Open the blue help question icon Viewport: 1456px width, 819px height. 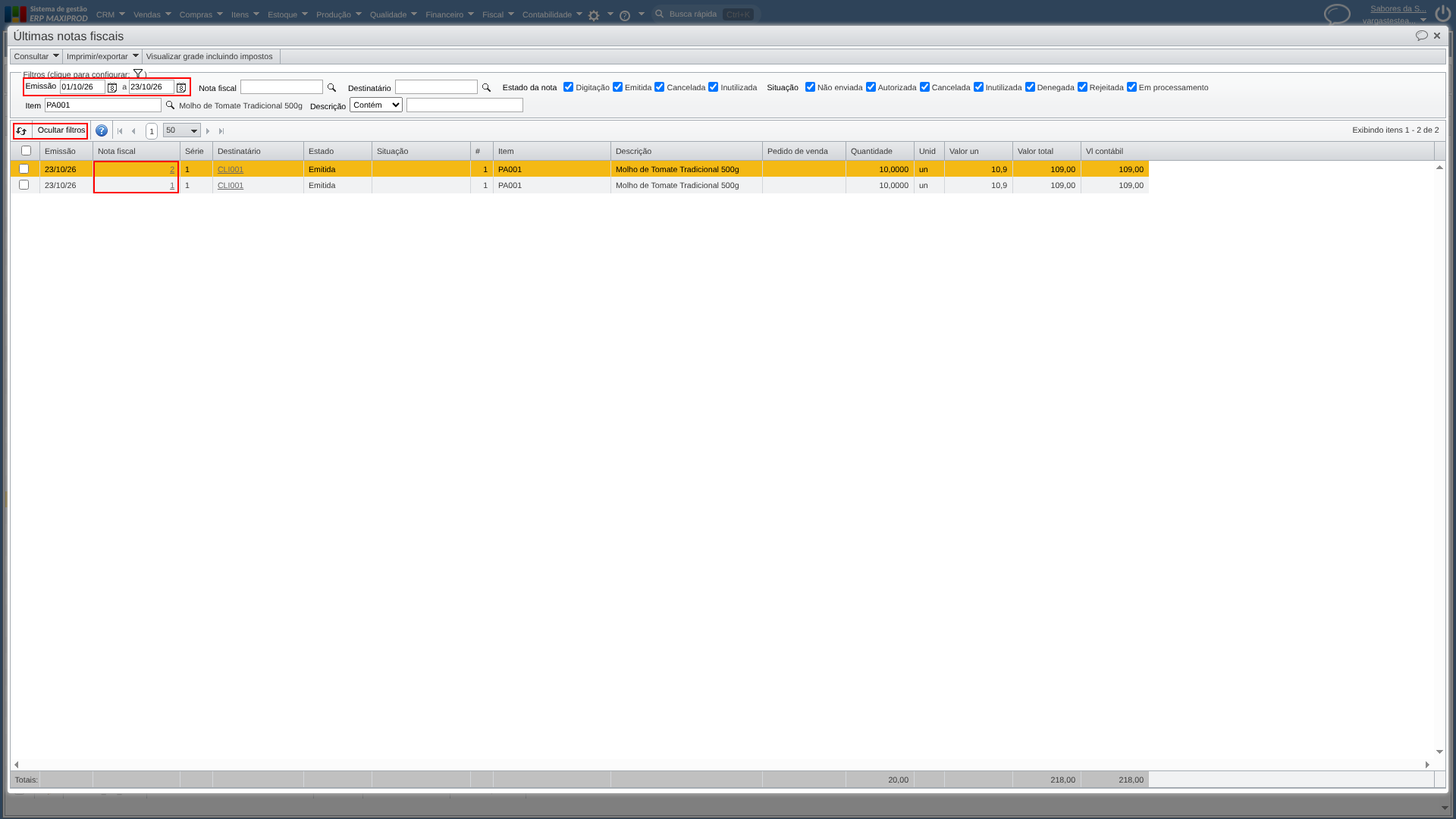point(102,131)
